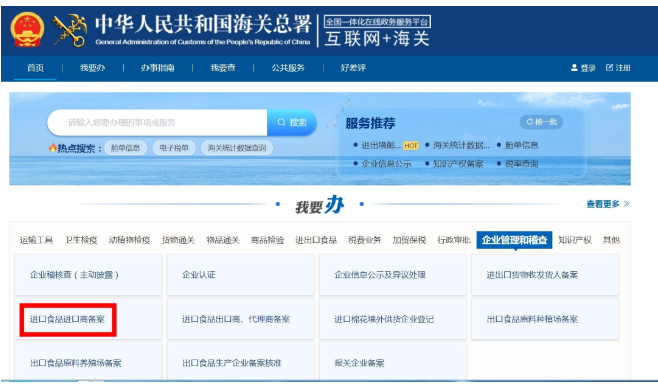Image resolution: width=658 pixels, height=385 pixels.
Task: Open the 出口食品生产企业备案核准 card
Action: [240, 362]
